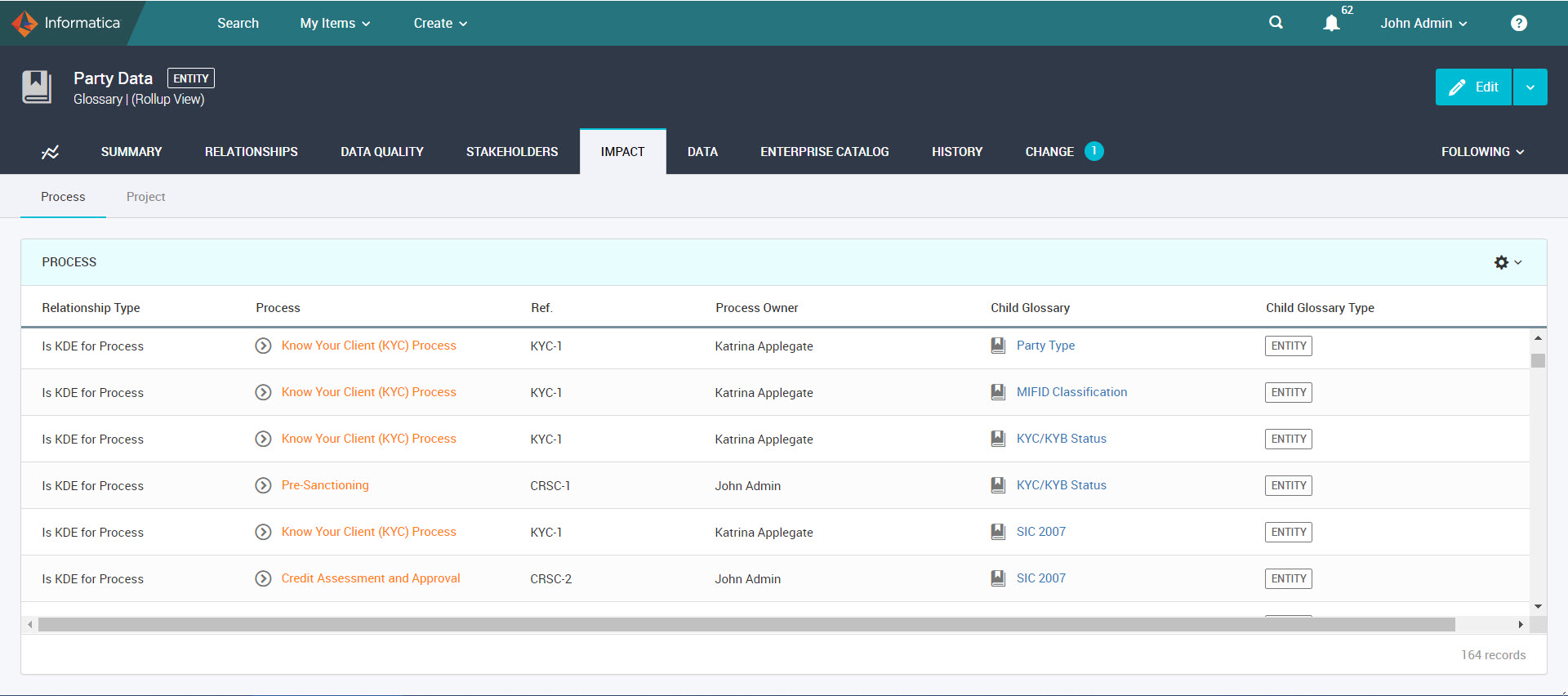
Task: Switch to the HISTORY tab
Action: [x=957, y=152]
